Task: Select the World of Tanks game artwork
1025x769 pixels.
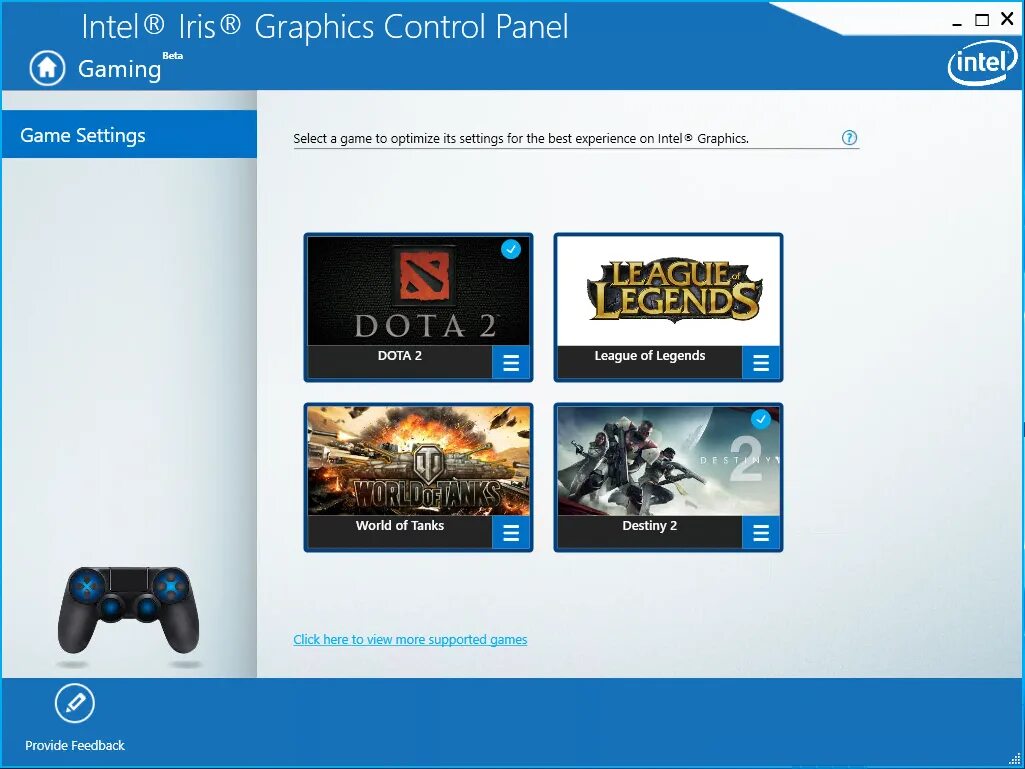Action: click(x=418, y=461)
